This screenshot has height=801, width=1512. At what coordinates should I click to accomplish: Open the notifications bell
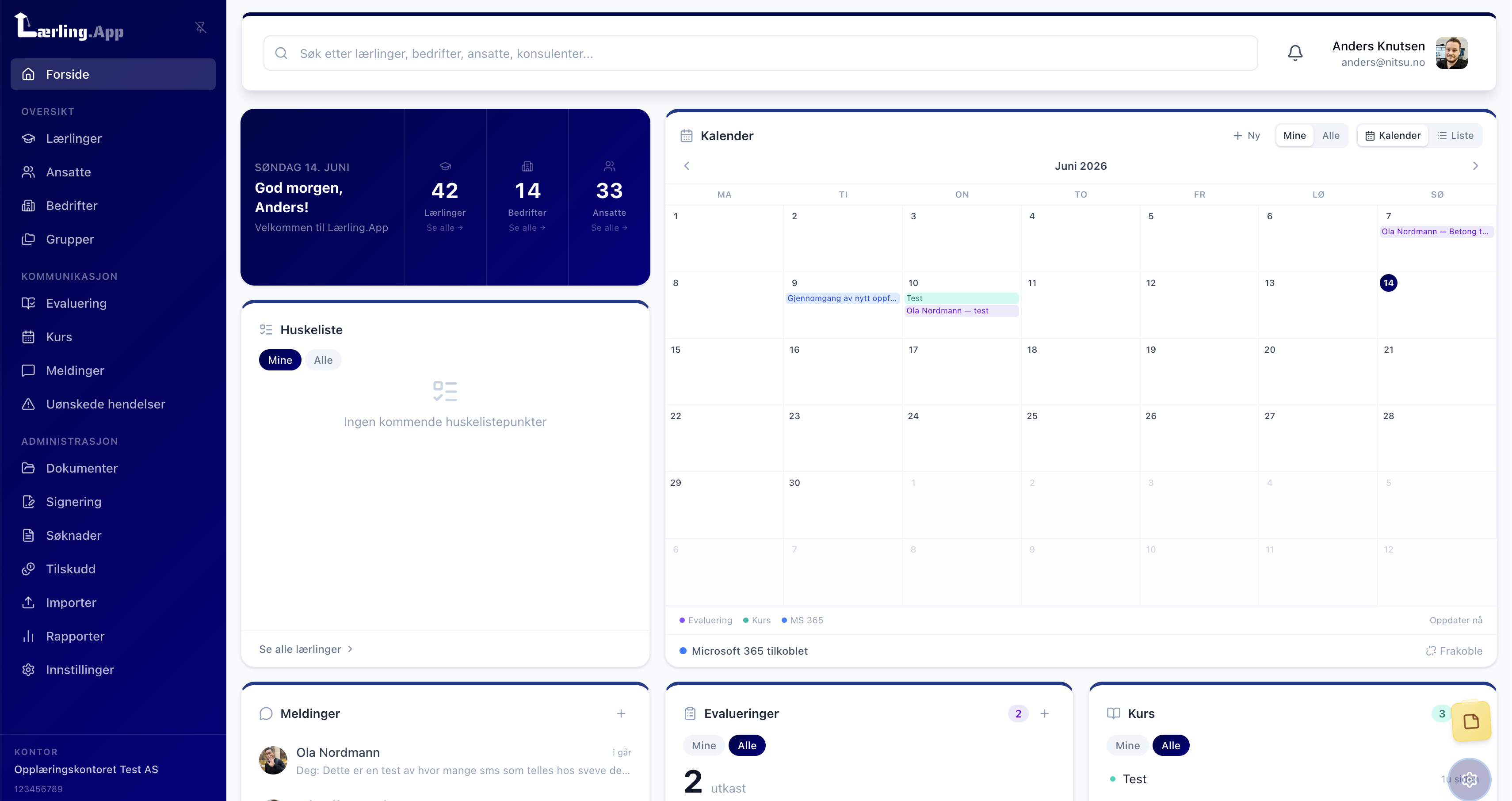click(1295, 53)
